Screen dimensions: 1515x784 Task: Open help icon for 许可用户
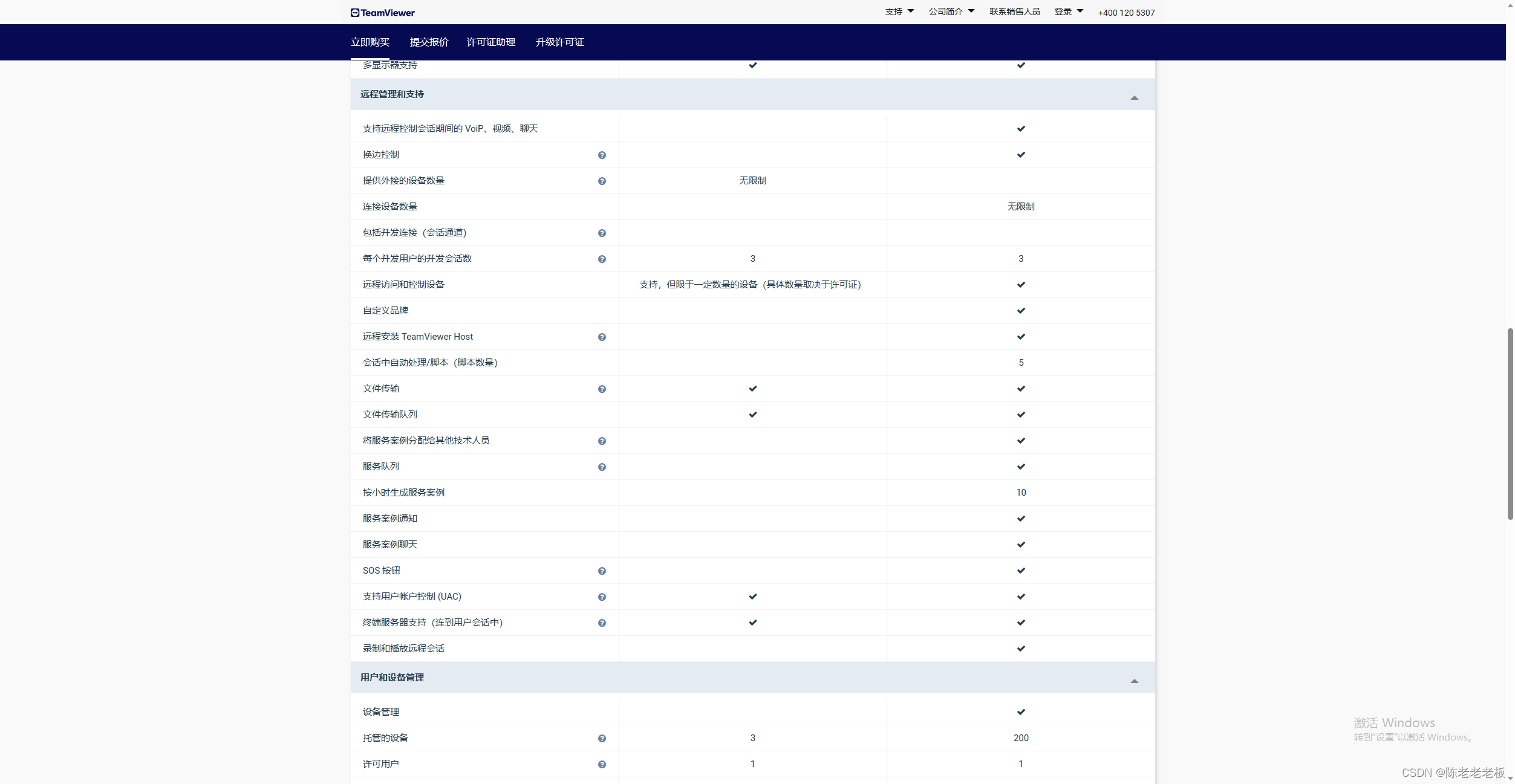602,765
